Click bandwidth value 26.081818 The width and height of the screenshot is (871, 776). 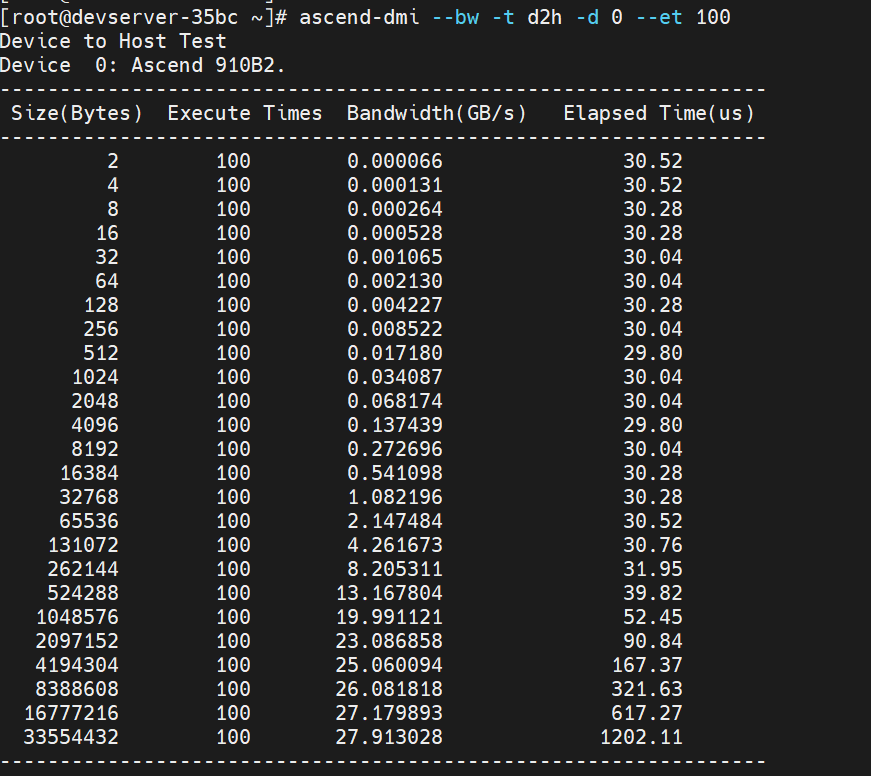pyautogui.click(x=389, y=689)
